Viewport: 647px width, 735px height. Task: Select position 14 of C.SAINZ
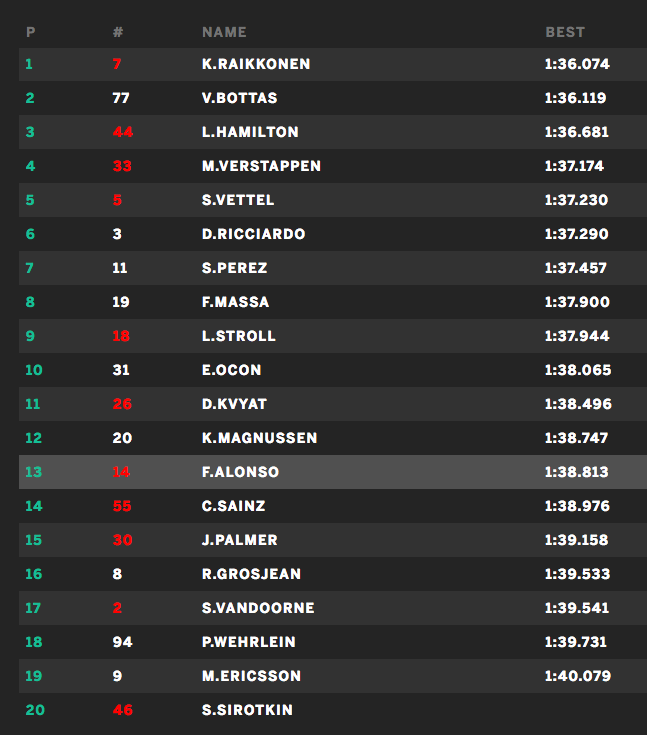[34, 506]
